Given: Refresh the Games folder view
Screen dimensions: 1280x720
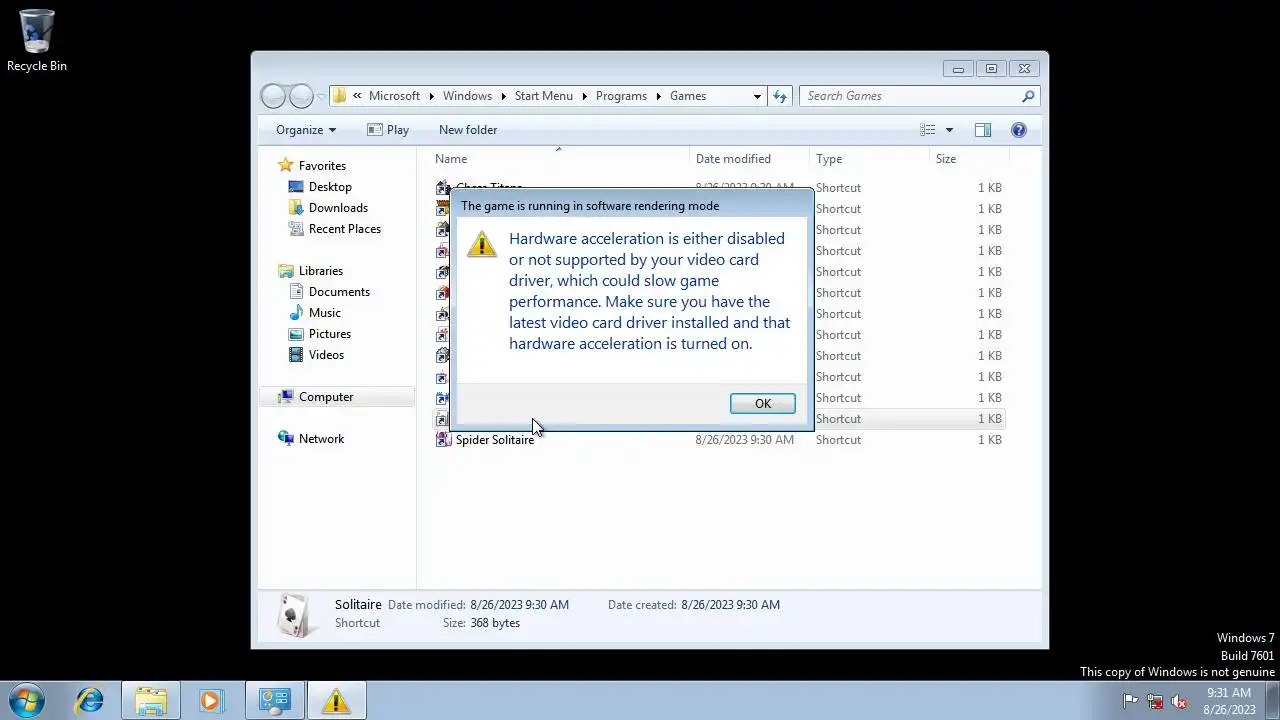Looking at the screenshot, I should tap(780, 96).
